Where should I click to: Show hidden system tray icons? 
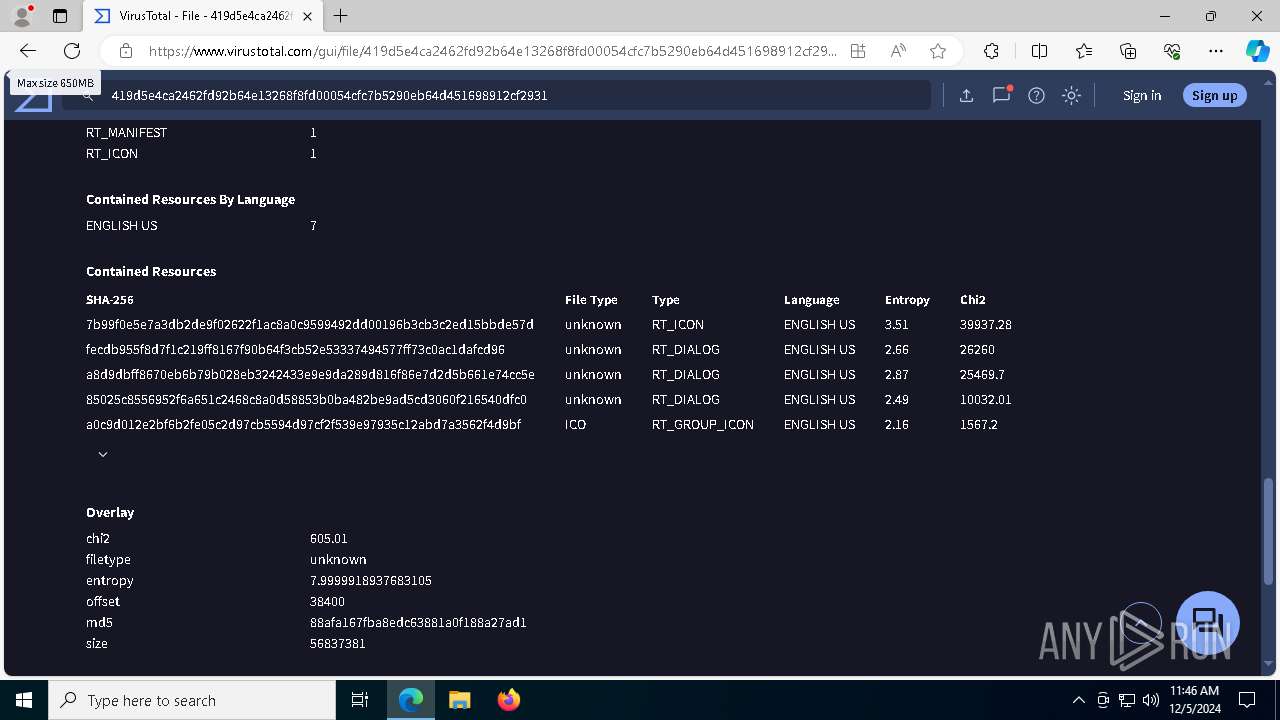click(x=1078, y=700)
